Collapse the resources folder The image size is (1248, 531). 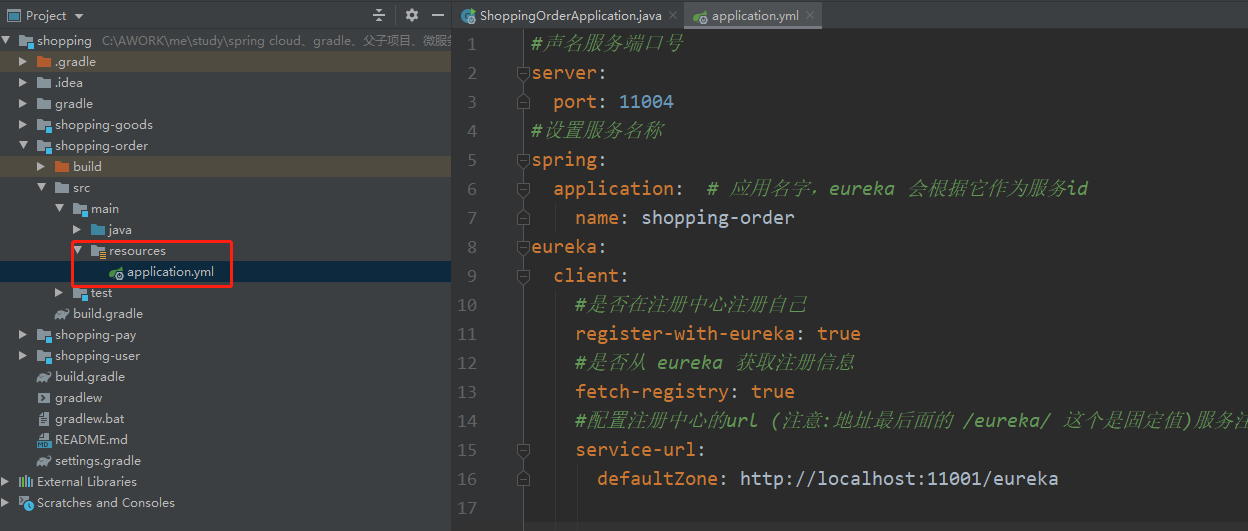pos(77,251)
